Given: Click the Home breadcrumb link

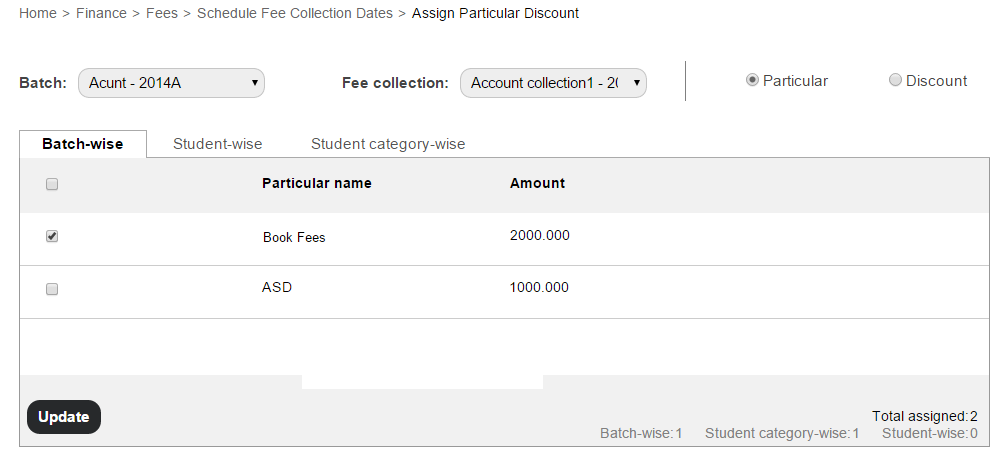Looking at the screenshot, I should [x=38, y=14].
